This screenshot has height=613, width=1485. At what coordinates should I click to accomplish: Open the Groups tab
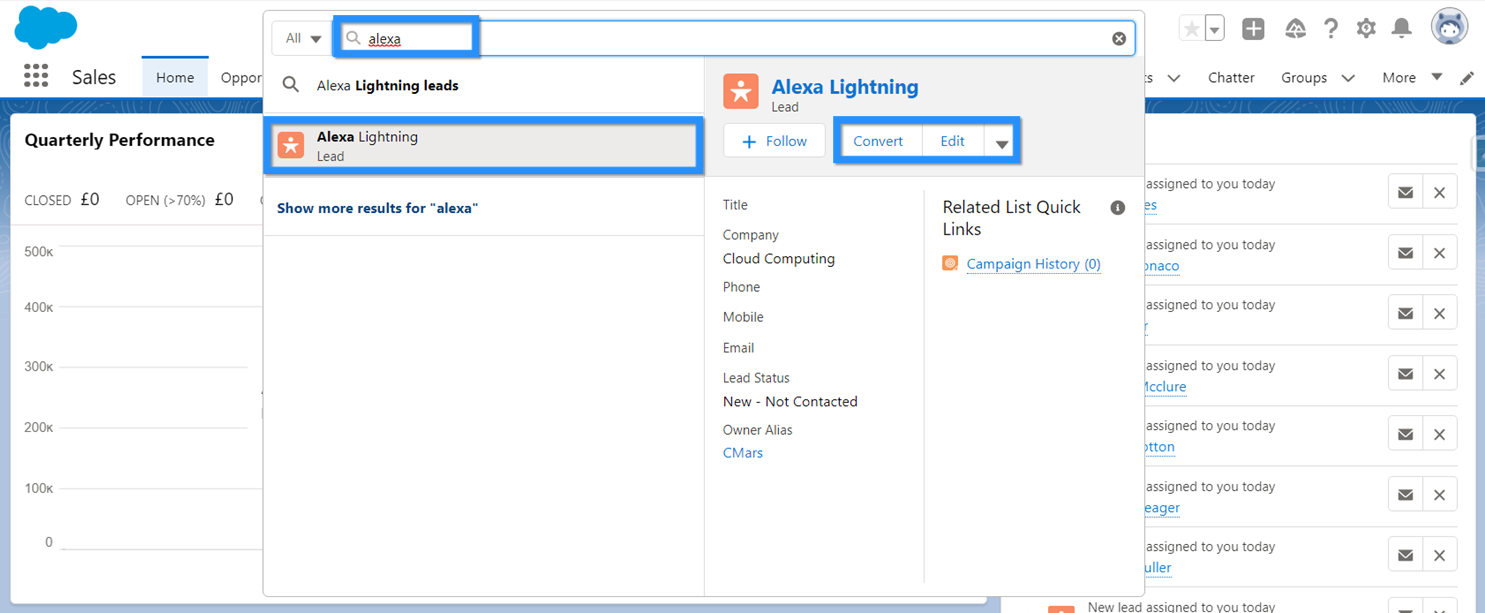[x=1304, y=77]
